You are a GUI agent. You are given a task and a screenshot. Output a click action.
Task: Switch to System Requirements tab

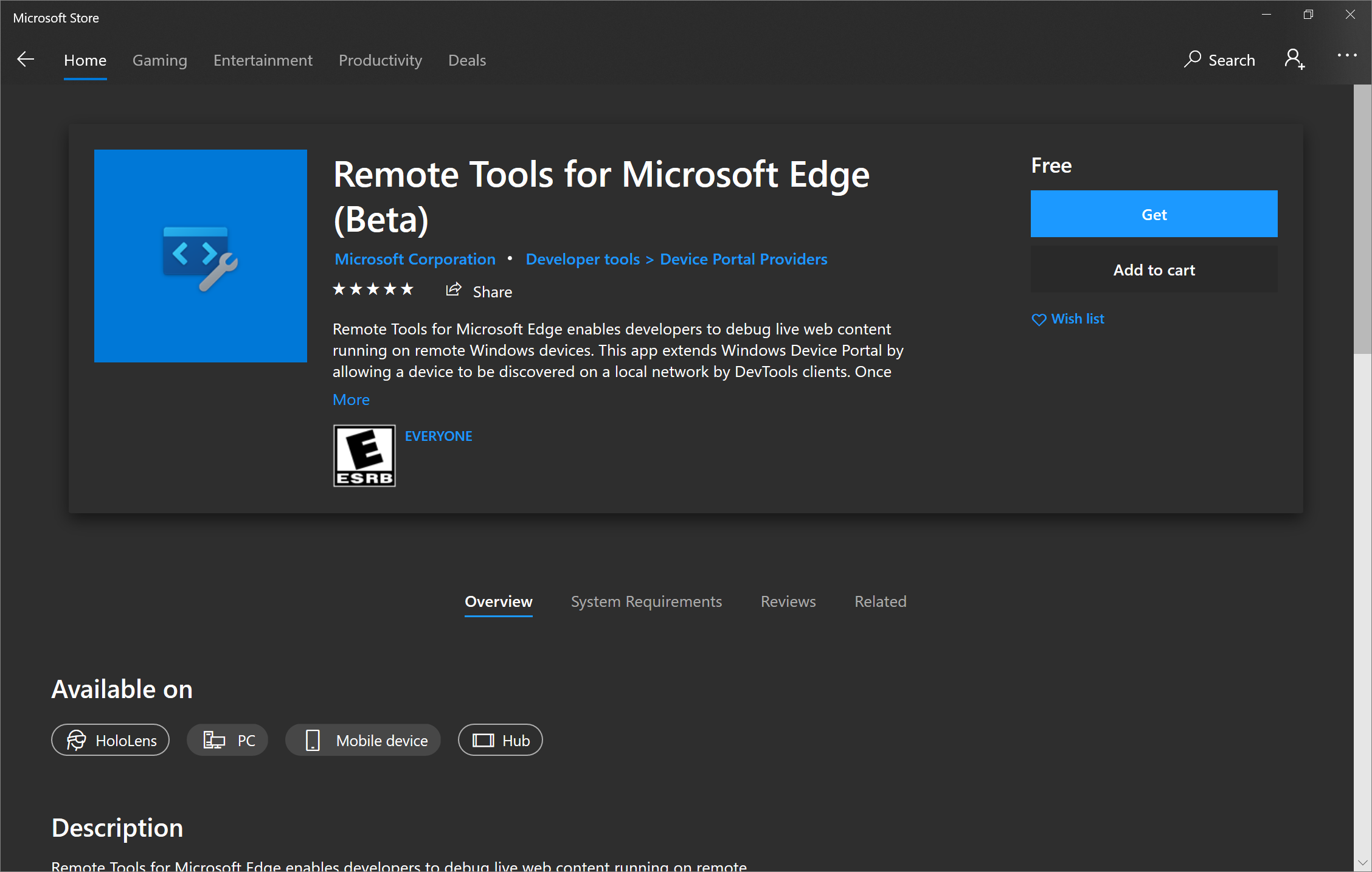point(645,601)
